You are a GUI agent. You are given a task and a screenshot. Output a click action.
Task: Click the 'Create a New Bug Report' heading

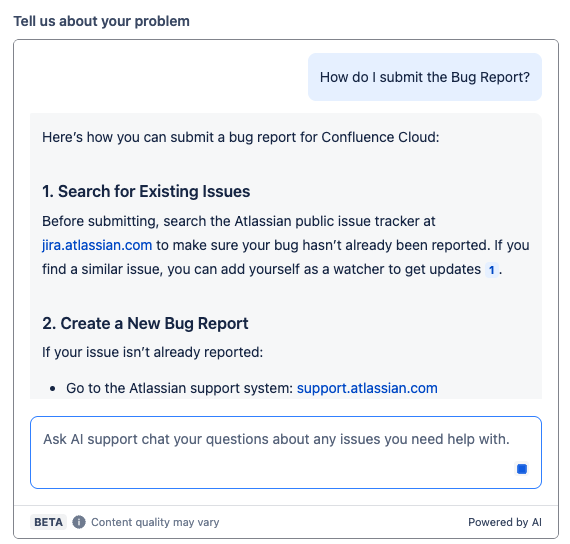145,323
